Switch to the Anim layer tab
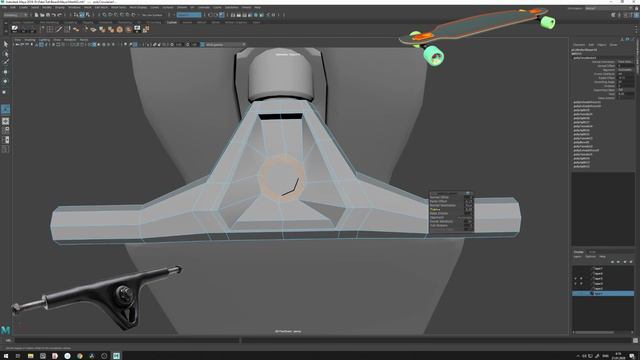 pyautogui.click(x=592, y=252)
